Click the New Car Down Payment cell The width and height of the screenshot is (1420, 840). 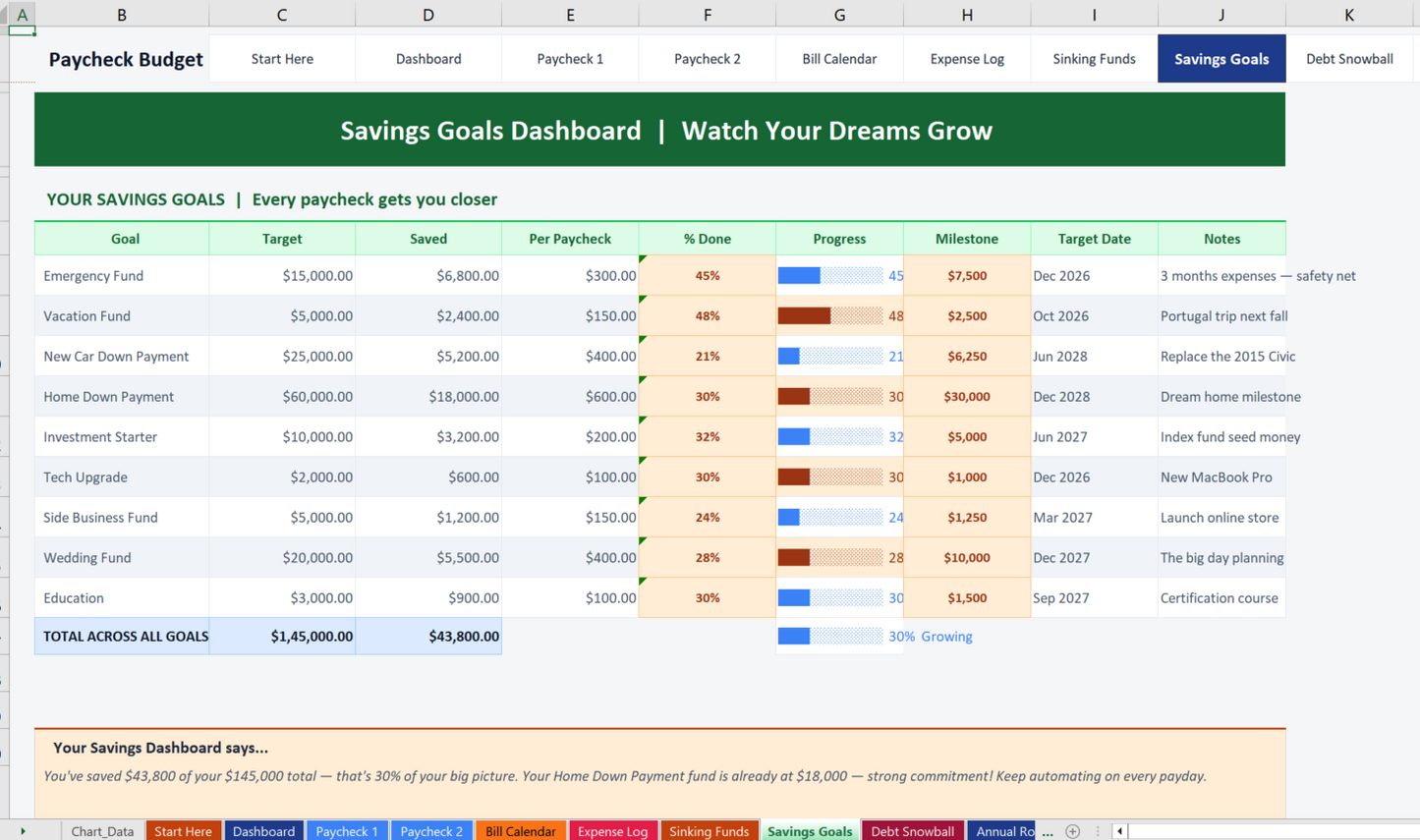click(x=122, y=357)
